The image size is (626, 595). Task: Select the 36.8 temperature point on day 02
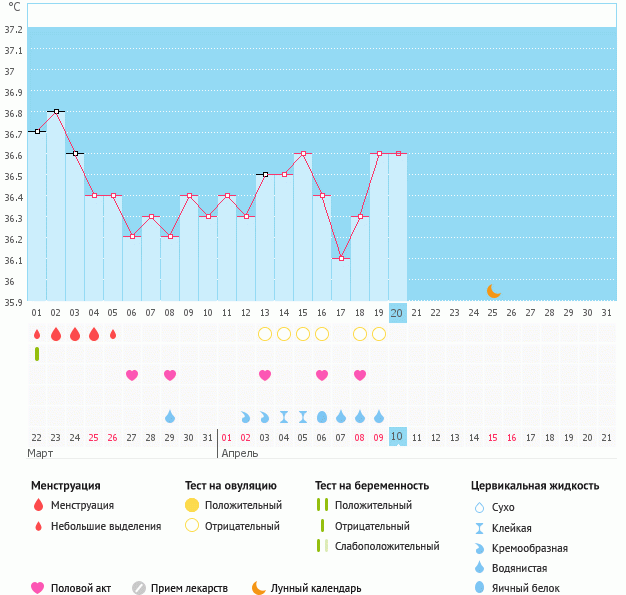tap(56, 111)
